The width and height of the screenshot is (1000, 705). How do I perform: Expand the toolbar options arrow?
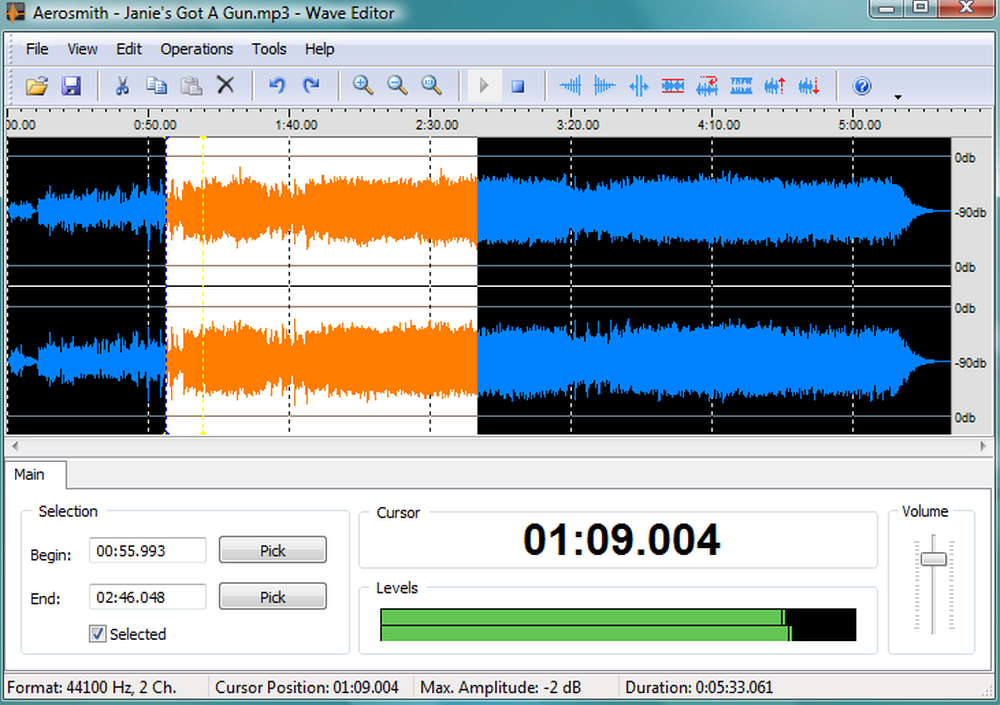[898, 97]
